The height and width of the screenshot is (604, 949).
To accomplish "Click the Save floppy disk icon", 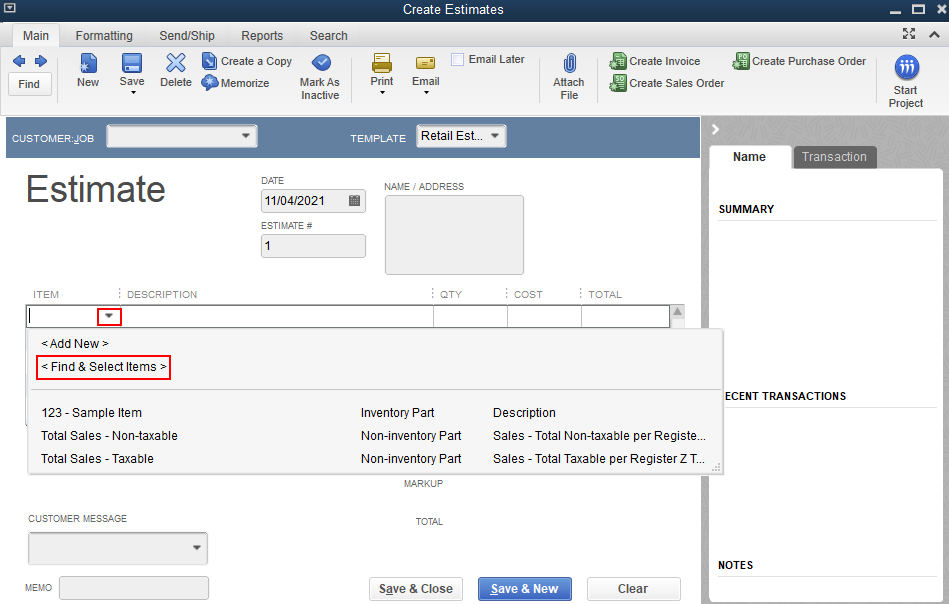I will pyautogui.click(x=131, y=63).
